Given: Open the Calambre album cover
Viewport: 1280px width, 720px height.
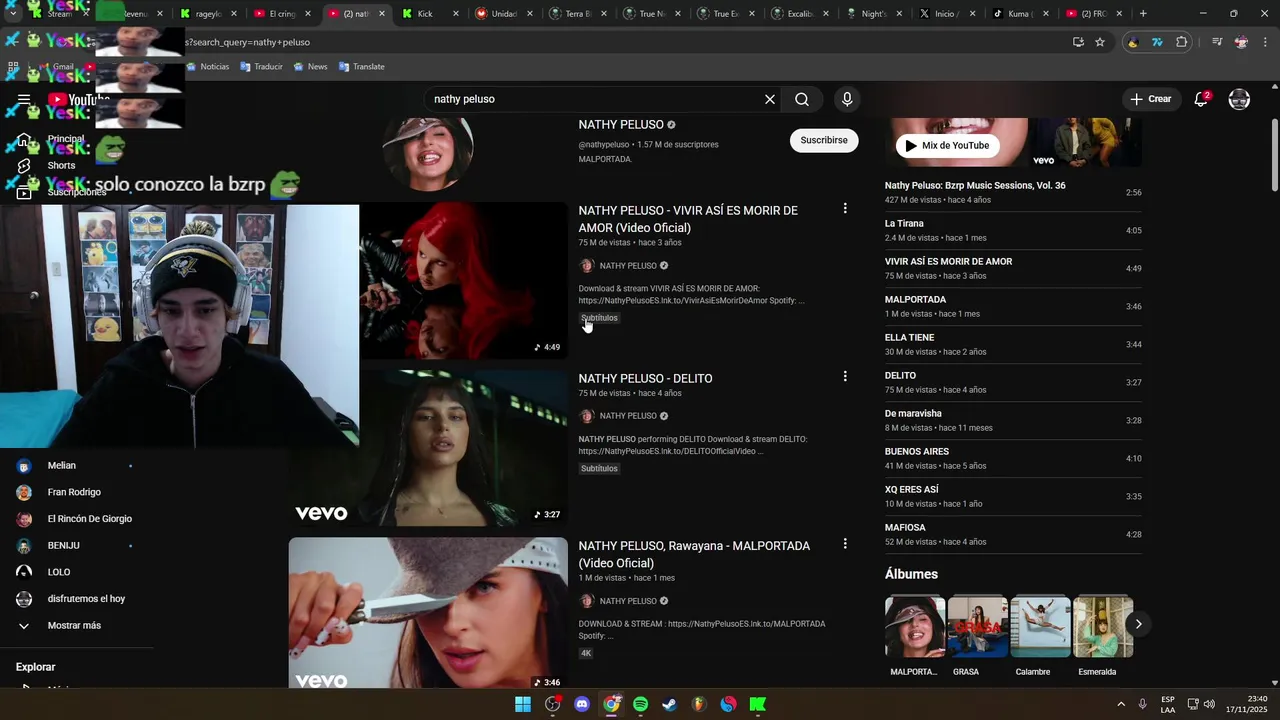Looking at the screenshot, I should [1040, 627].
